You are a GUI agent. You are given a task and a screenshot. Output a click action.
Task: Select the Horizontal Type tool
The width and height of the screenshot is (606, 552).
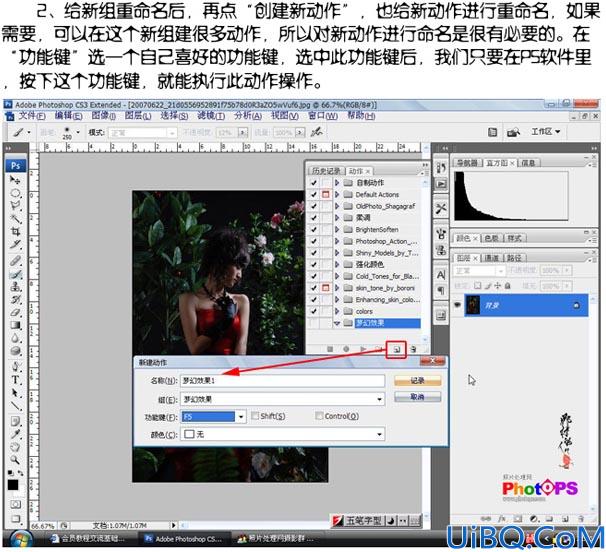(15, 380)
